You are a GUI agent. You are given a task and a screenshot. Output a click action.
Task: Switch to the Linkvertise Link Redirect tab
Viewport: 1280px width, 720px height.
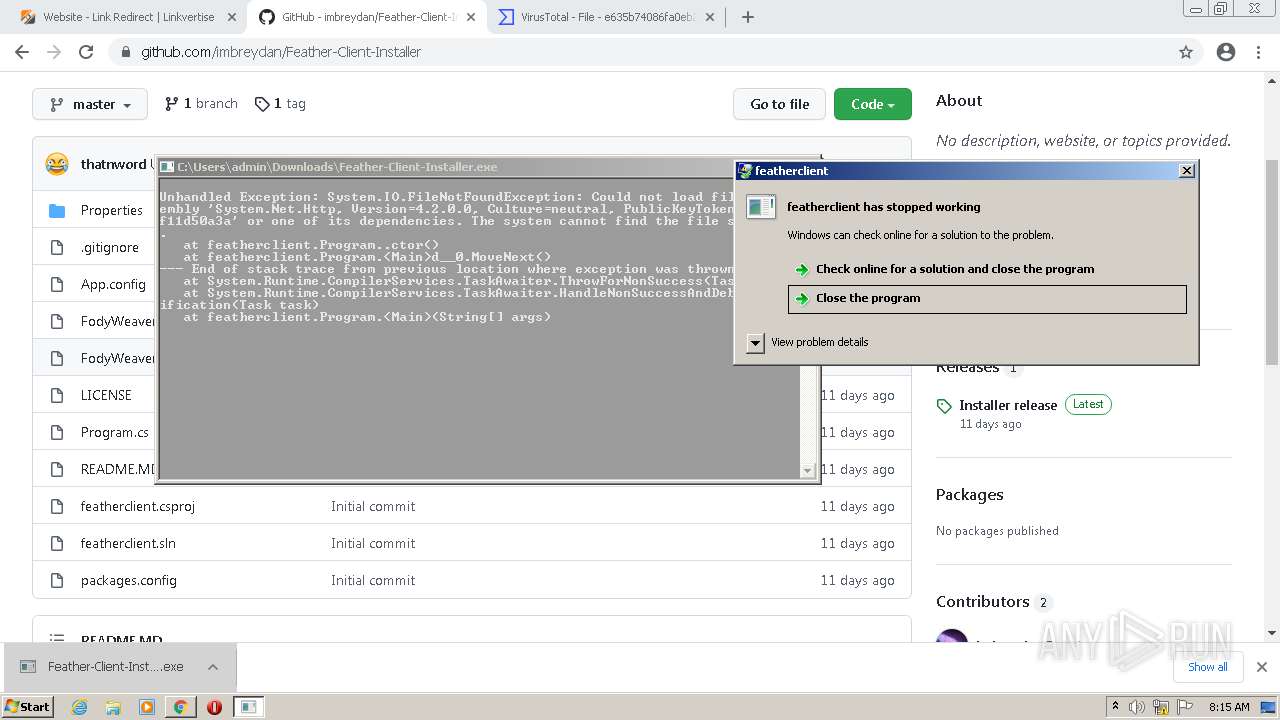tap(130, 17)
